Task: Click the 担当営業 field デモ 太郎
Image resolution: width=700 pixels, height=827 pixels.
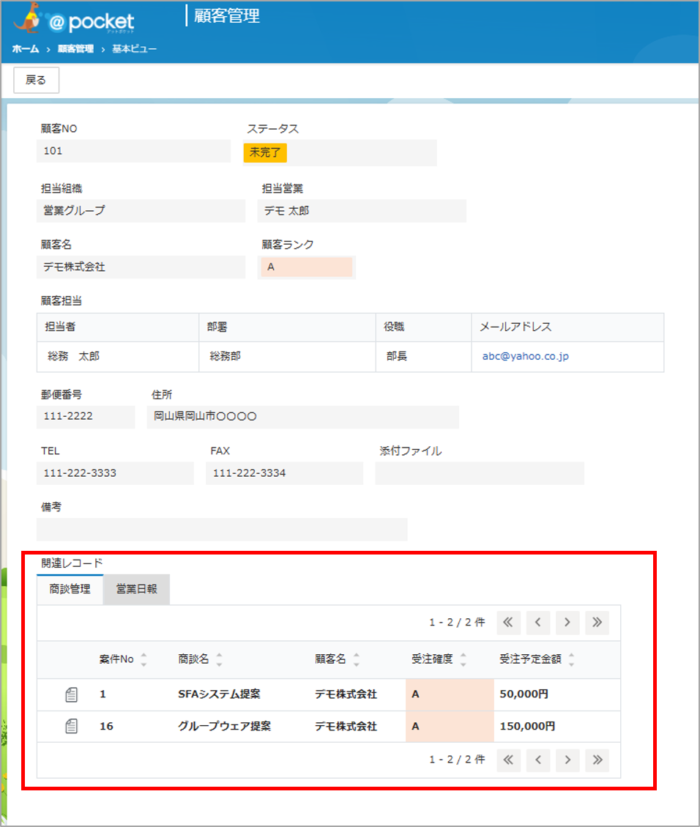Action: [x=362, y=211]
